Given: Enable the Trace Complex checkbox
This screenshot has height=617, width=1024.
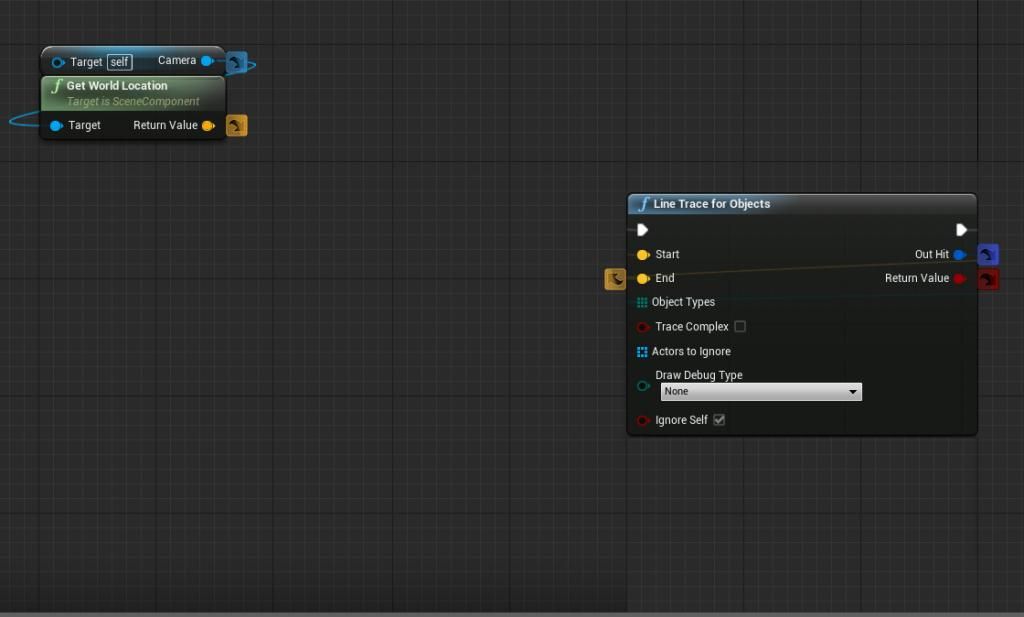Looking at the screenshot, I should click(x=740, y=327).
